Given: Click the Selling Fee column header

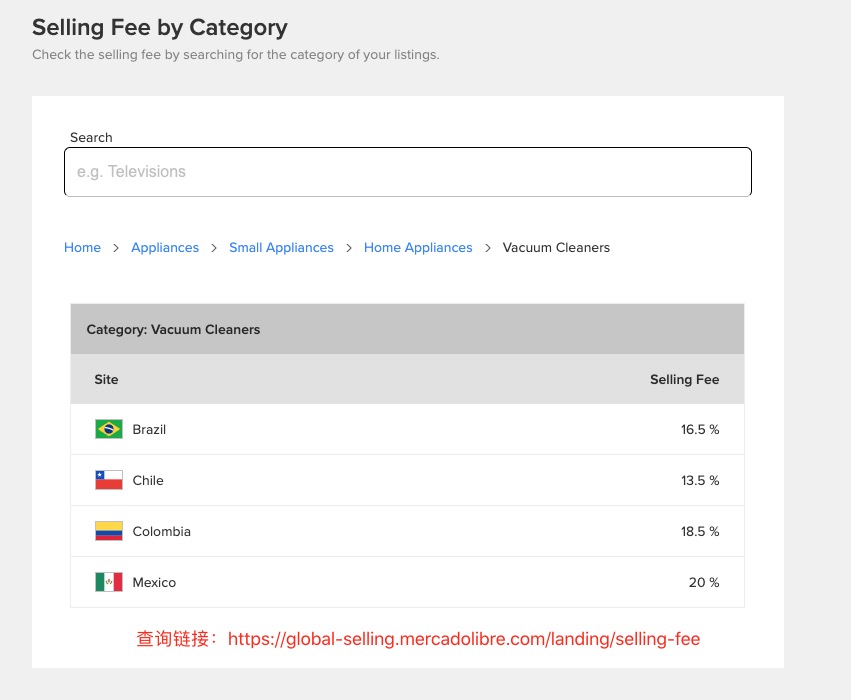Looking at the screenshot, I should click(684, 379).
